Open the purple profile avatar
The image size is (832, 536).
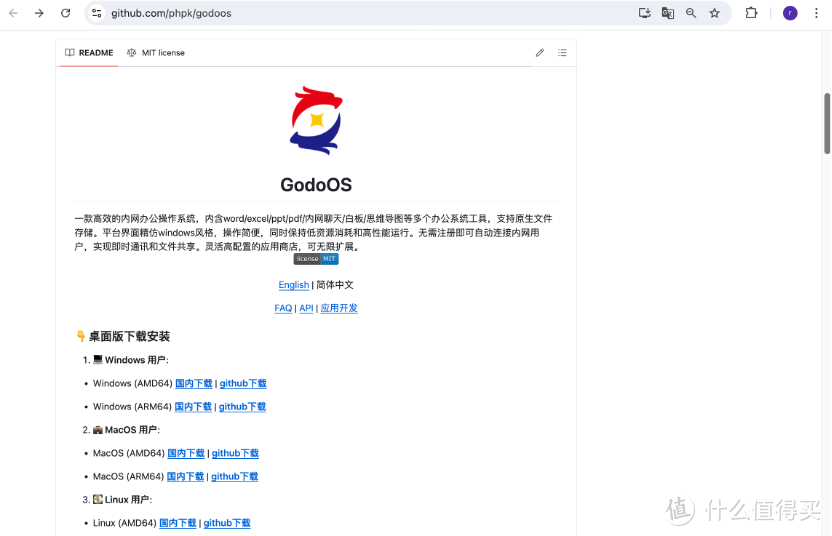(x=790, y=13)
